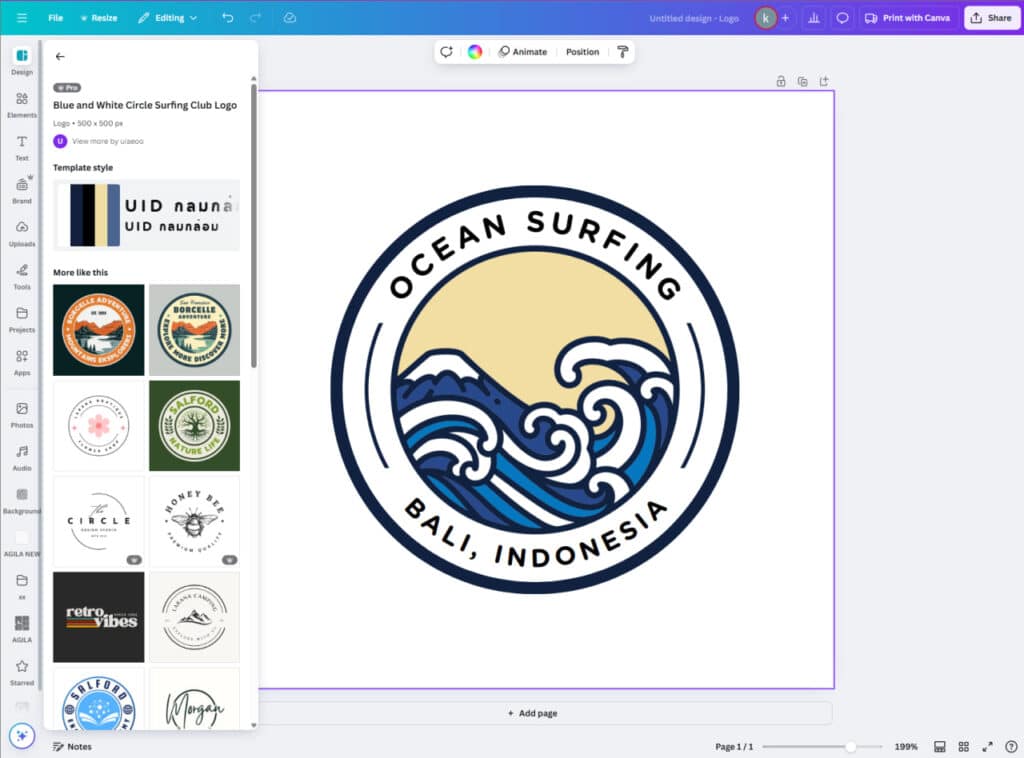Toggle the page thumbnails view icon

pos(939,746)
